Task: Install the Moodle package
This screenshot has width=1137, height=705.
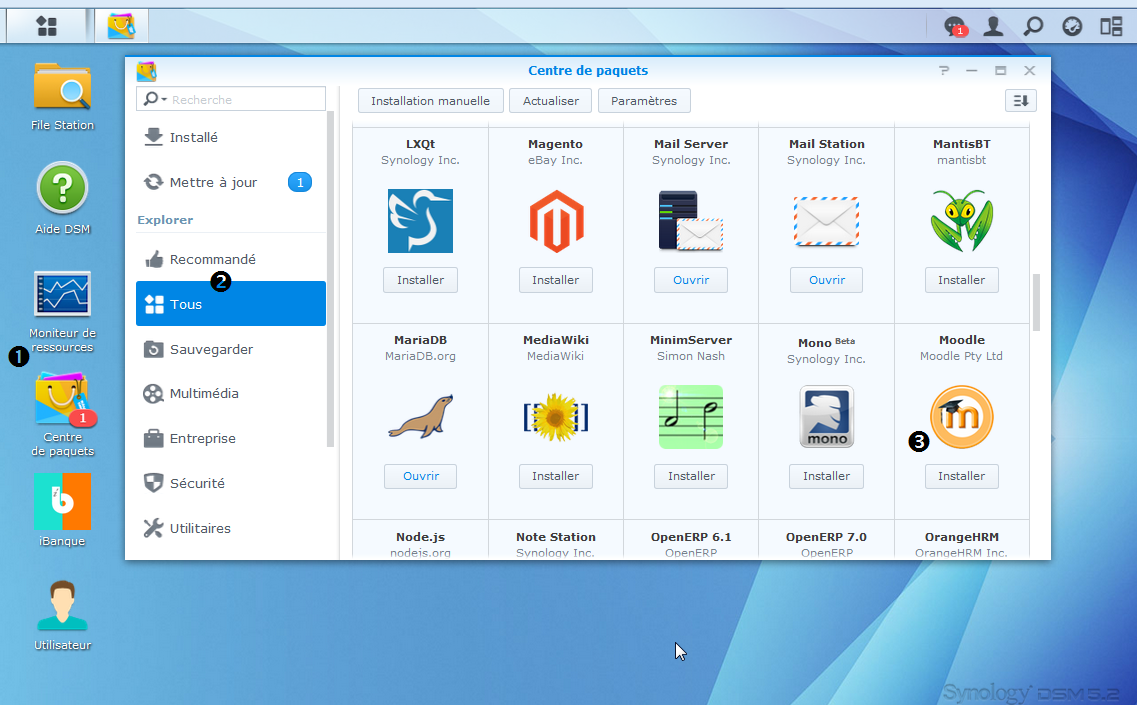Action: click(x=962, y=476)
